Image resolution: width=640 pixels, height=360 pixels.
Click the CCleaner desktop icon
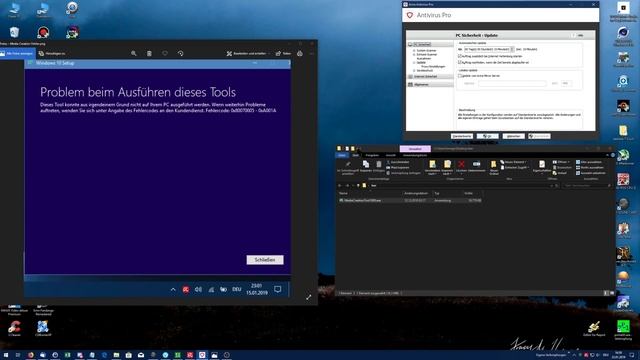[x=14, y=329]
